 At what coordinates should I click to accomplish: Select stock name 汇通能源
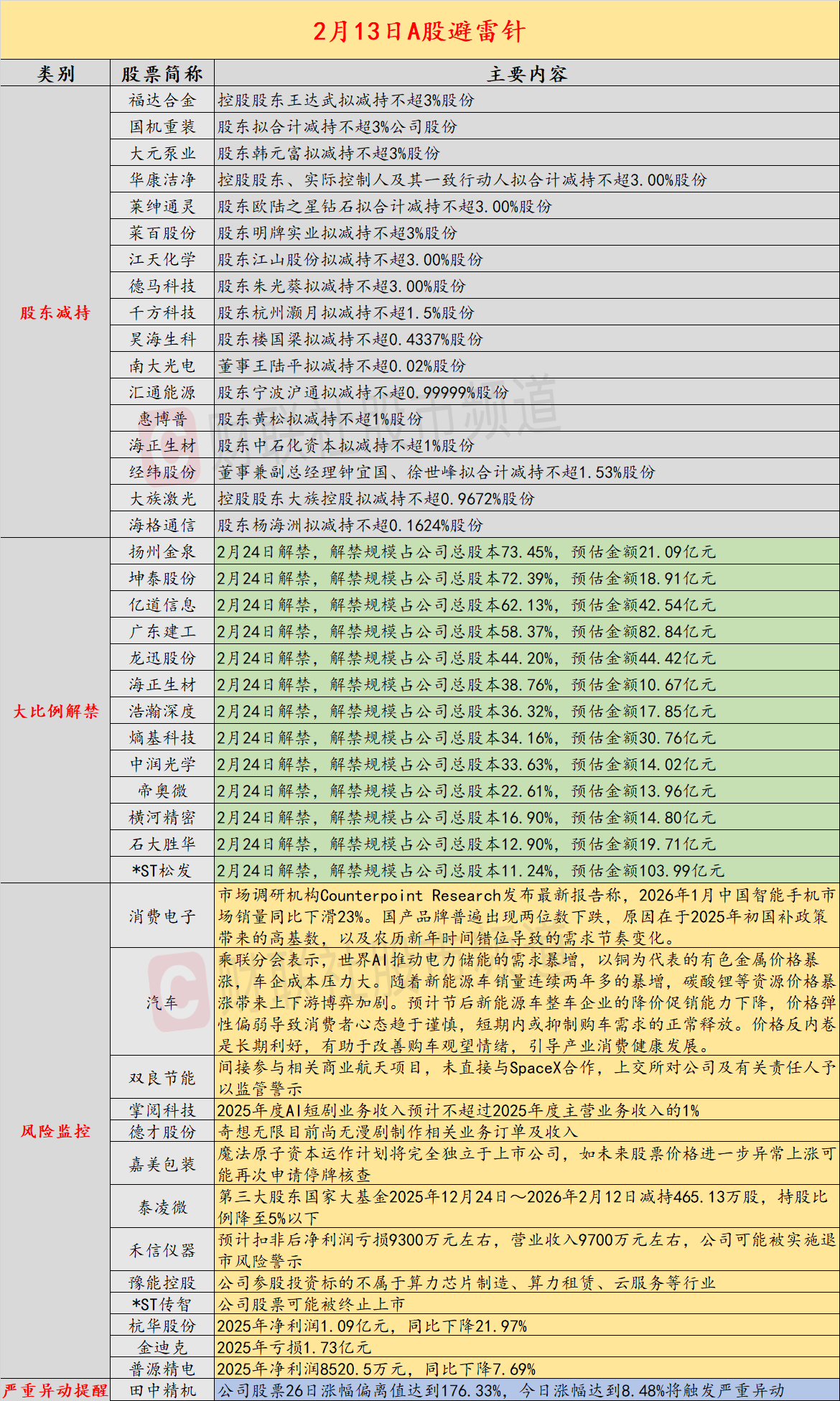162,393
